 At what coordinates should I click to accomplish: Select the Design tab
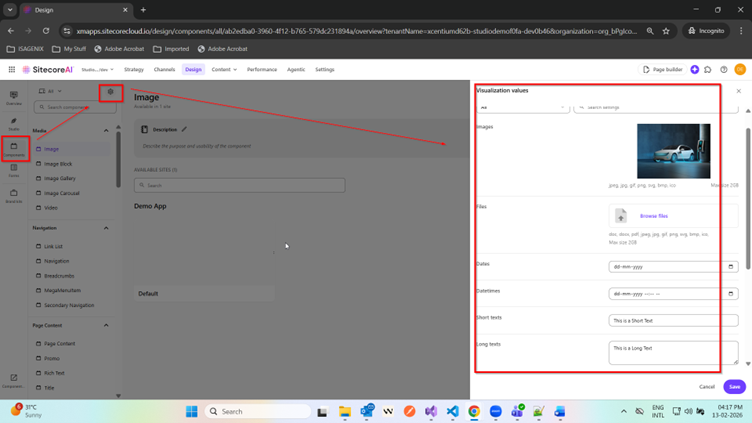coord(193,70)
